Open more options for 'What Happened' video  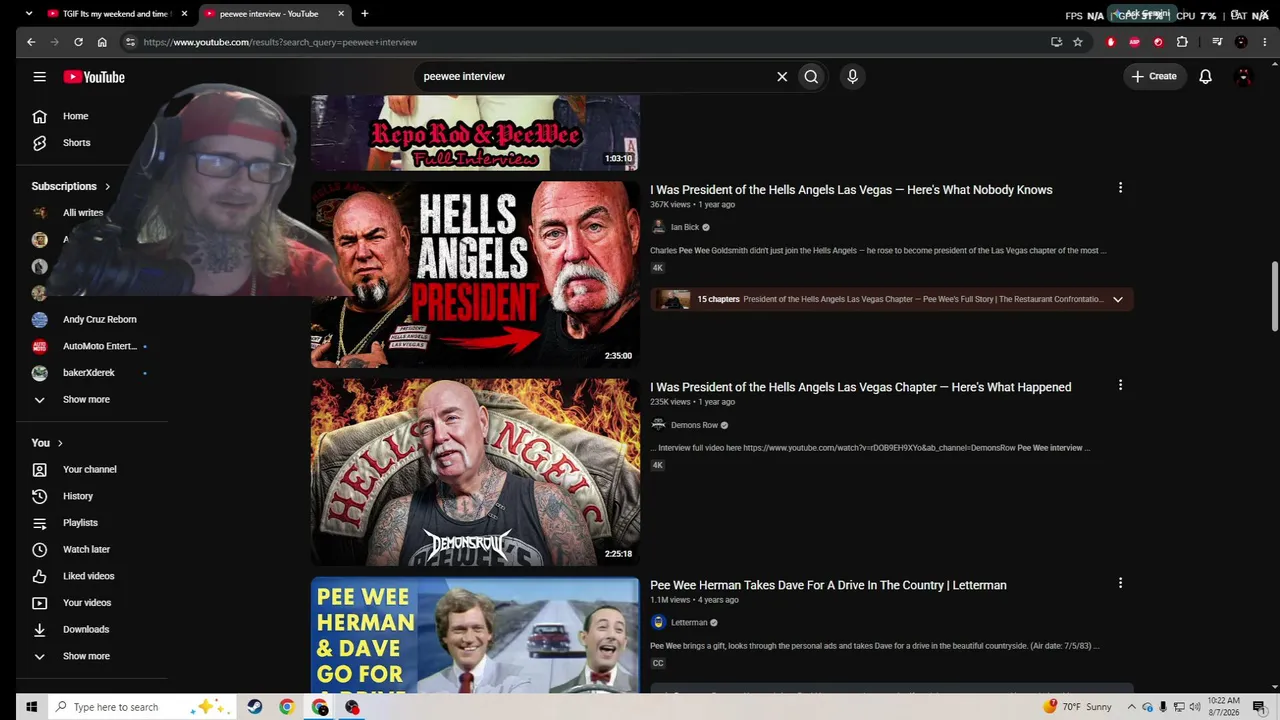[1120, 385]
